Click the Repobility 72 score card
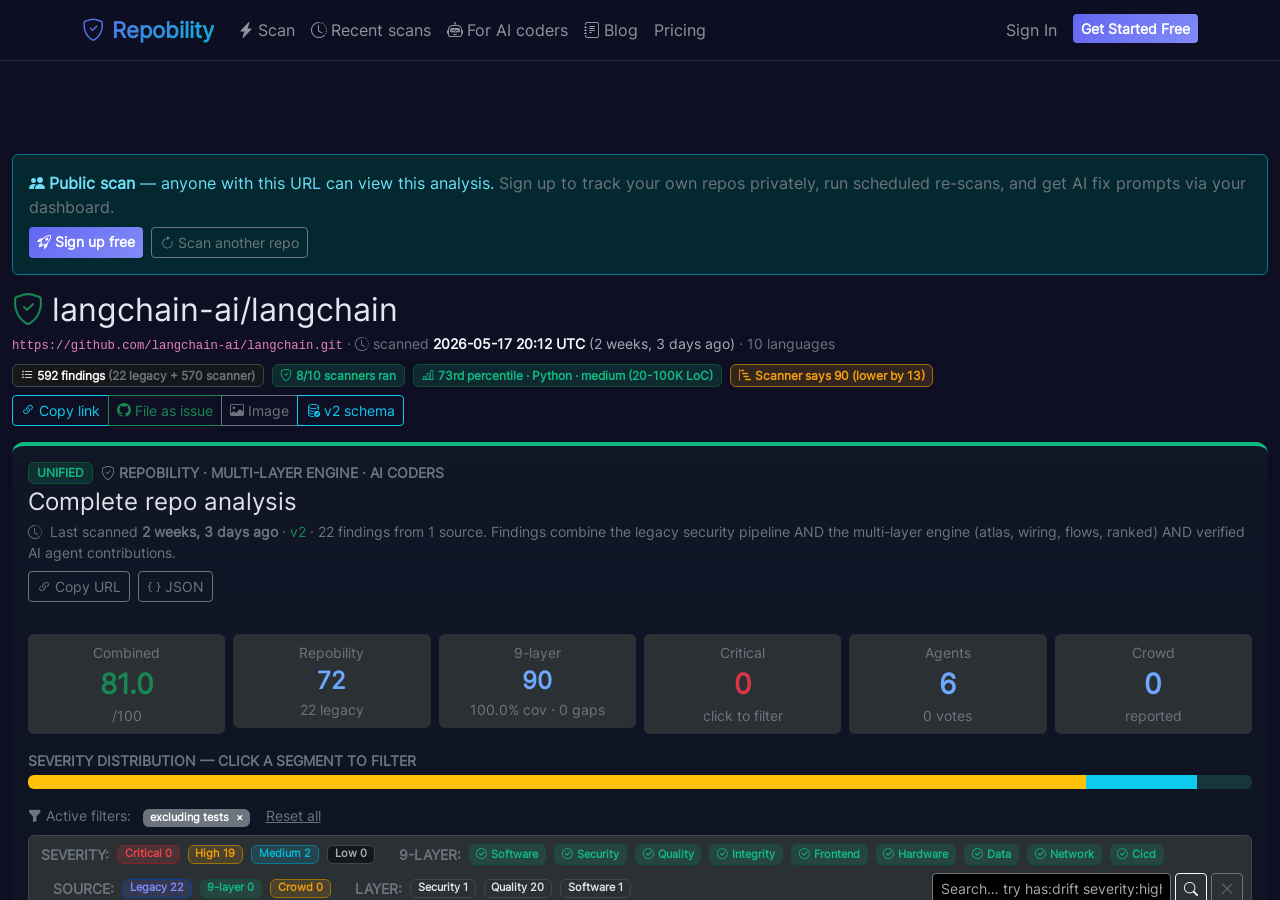The image size is (1280, 900). (332, 681)
